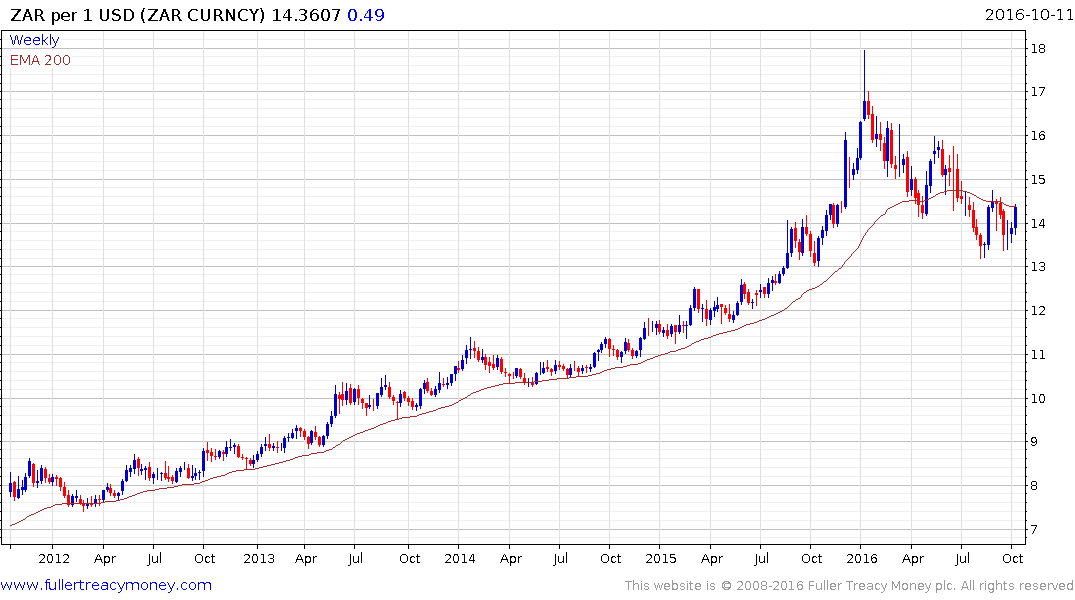The width and height of the screenshot is (1075, 600).
Task: Click the 'Apr' label just after 2012
Action: (104, 558)
